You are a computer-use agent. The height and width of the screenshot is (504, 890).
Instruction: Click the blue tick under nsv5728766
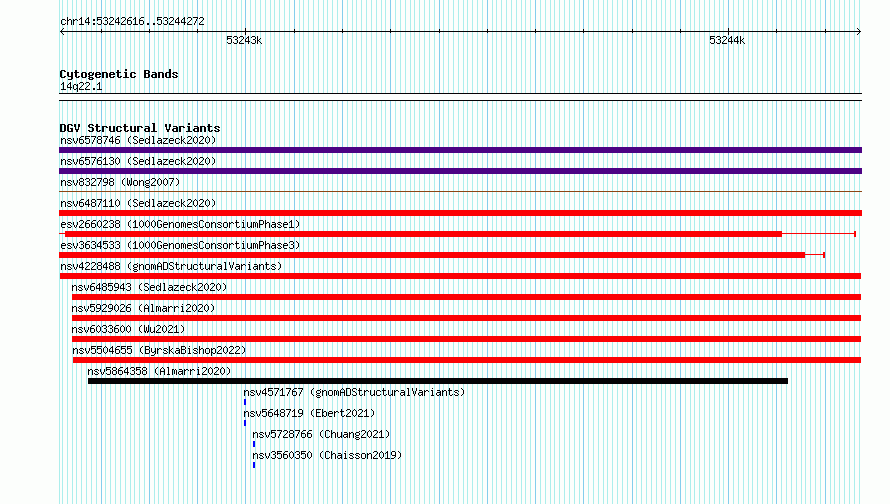[x=254, y=444]
